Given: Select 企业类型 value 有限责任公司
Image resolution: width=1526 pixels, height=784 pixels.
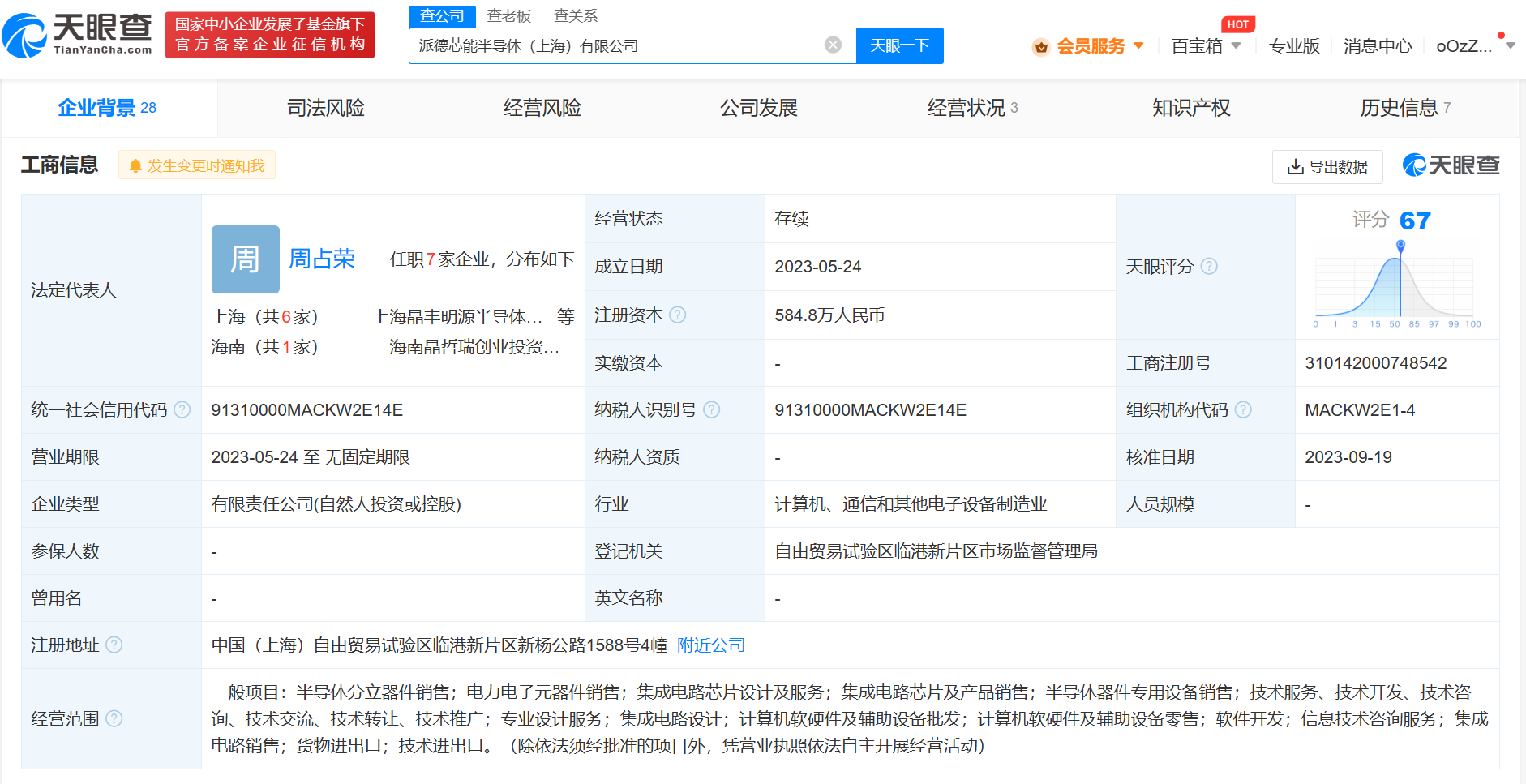Looking at the screenshot, I should click(336, 504).
